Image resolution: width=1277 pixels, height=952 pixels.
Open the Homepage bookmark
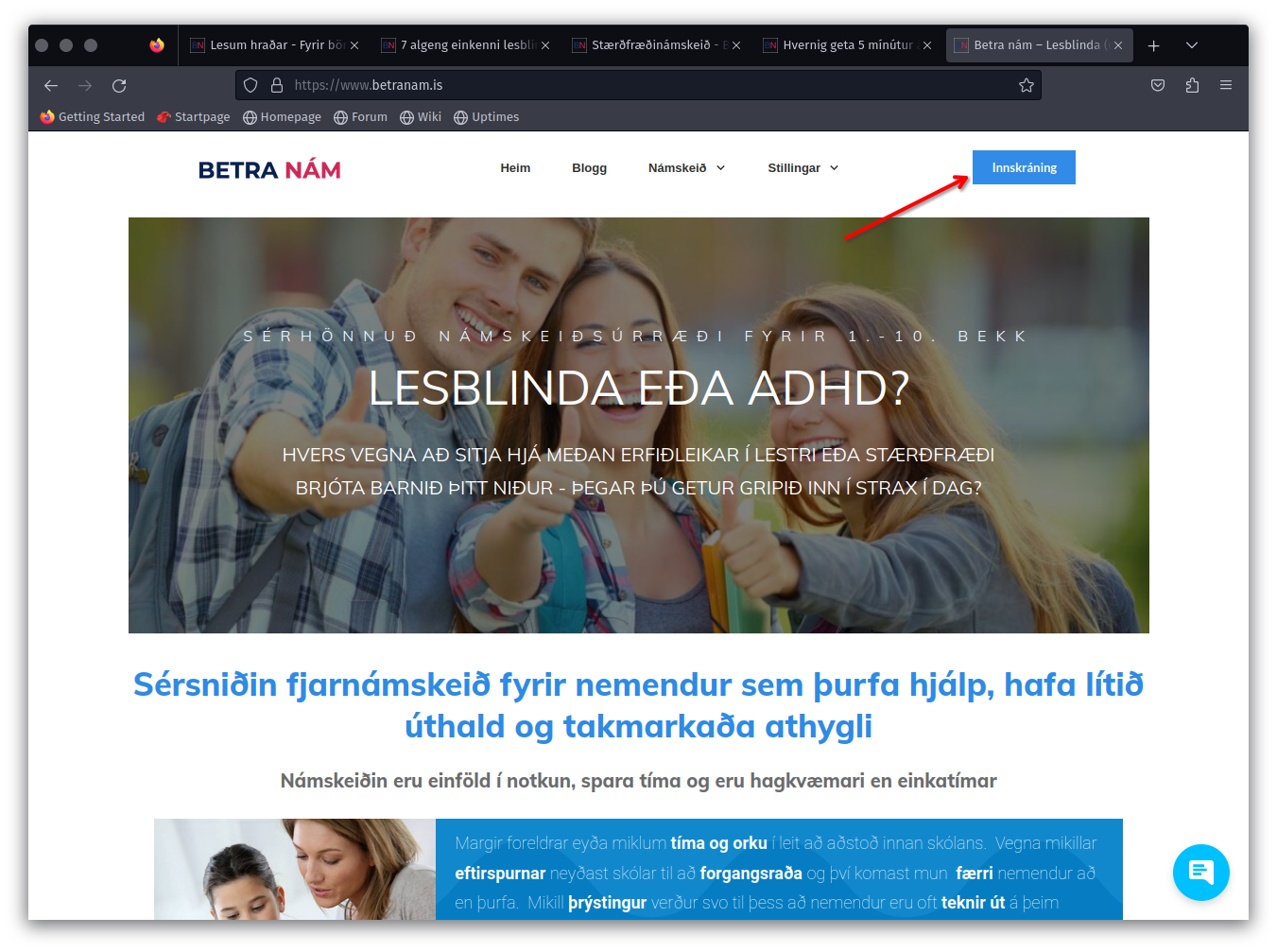point(282,117)
